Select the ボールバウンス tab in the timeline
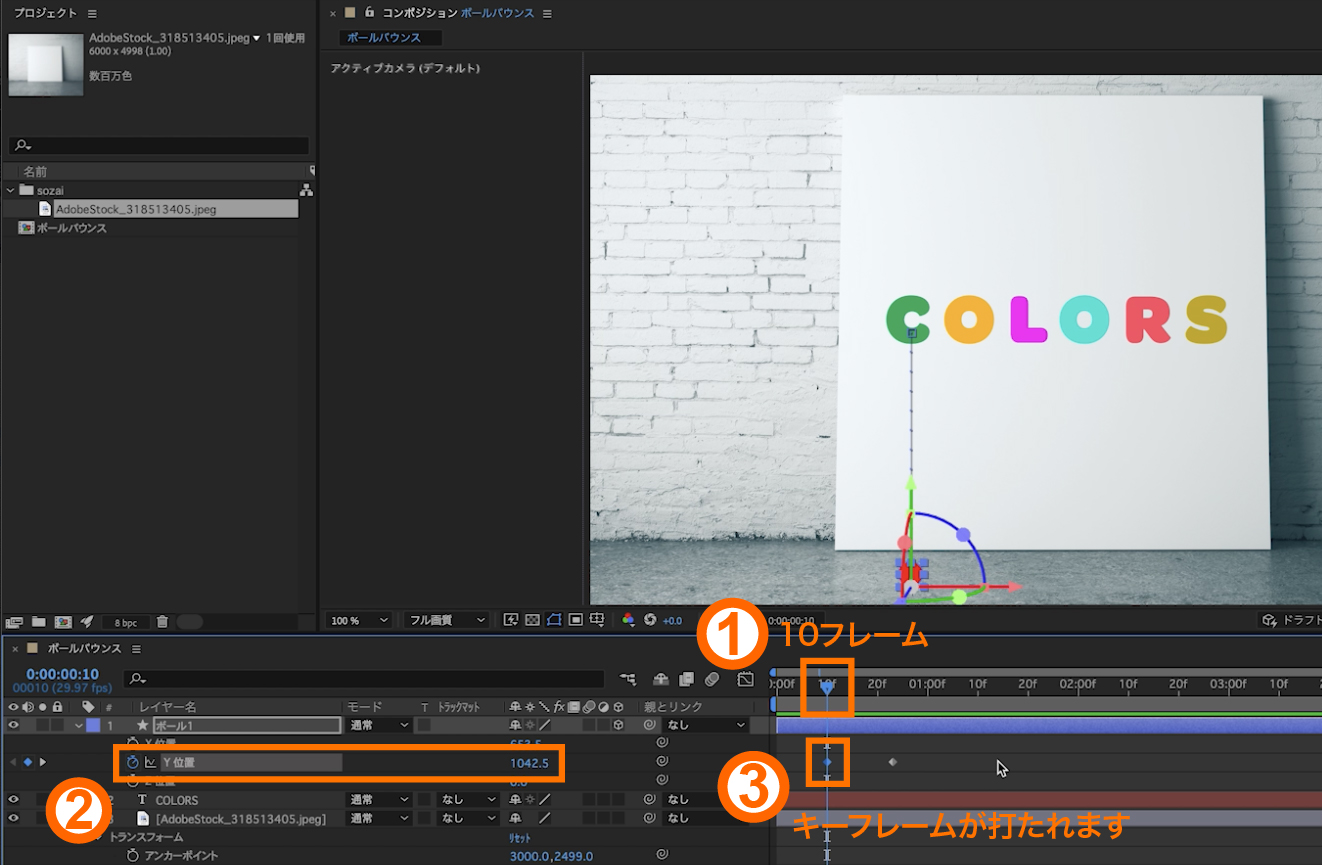 (84, 649)
